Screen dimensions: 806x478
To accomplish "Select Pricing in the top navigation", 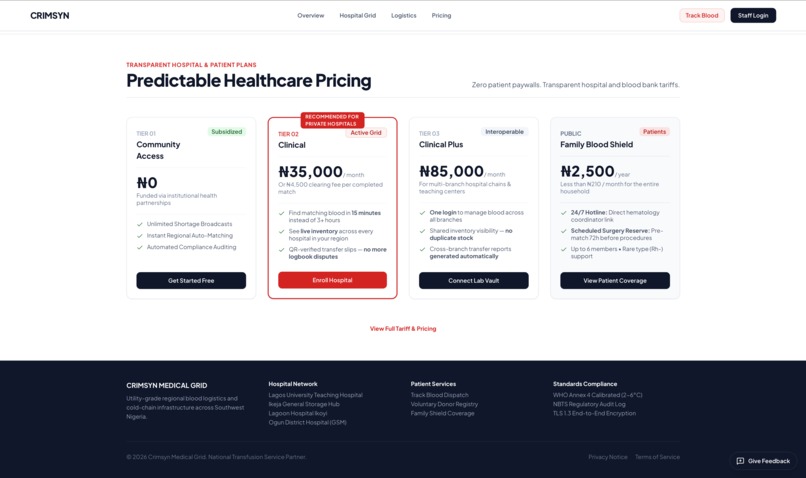I will [x=441, y=15].
